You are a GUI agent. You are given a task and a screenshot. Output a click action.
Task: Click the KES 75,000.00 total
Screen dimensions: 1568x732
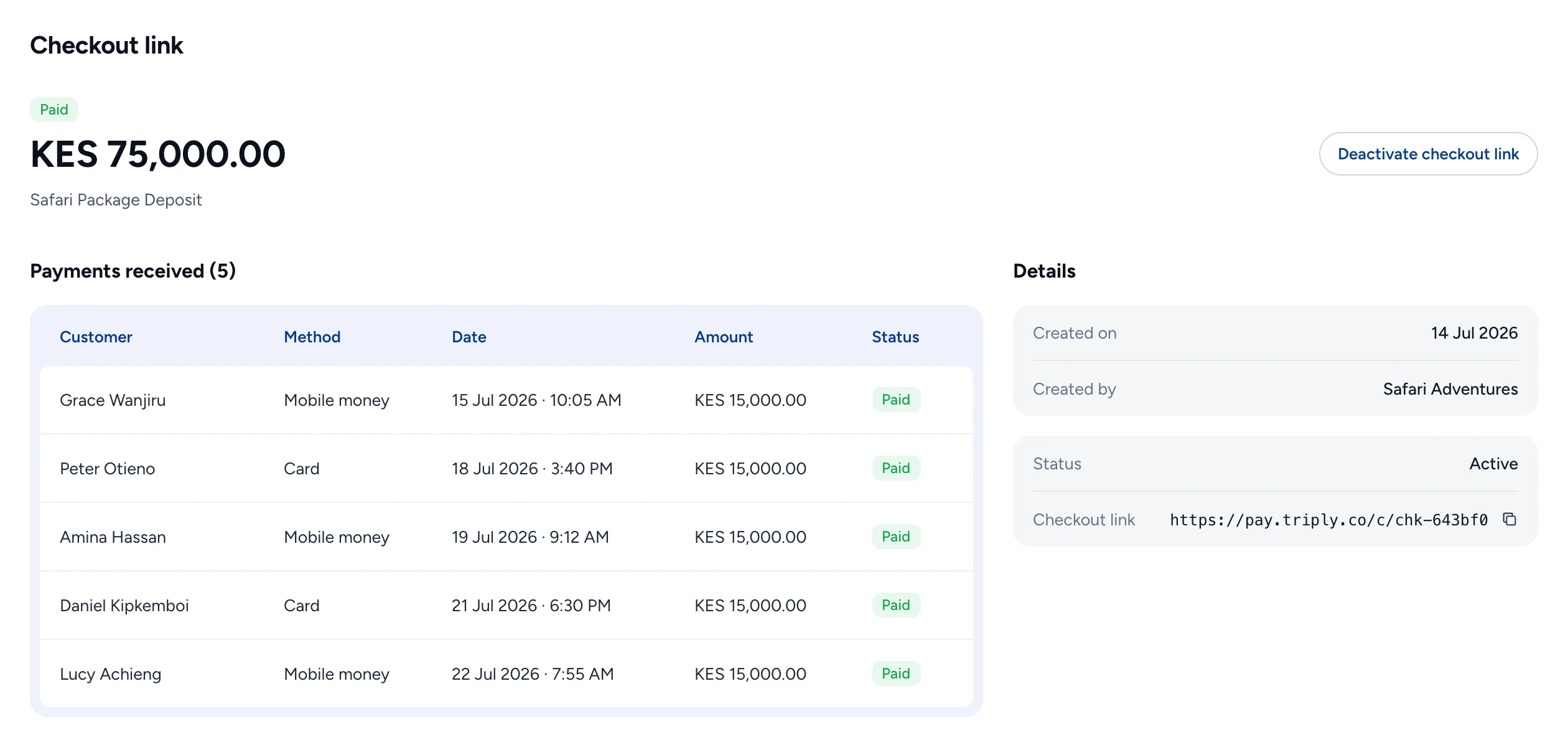coord(158,154)
